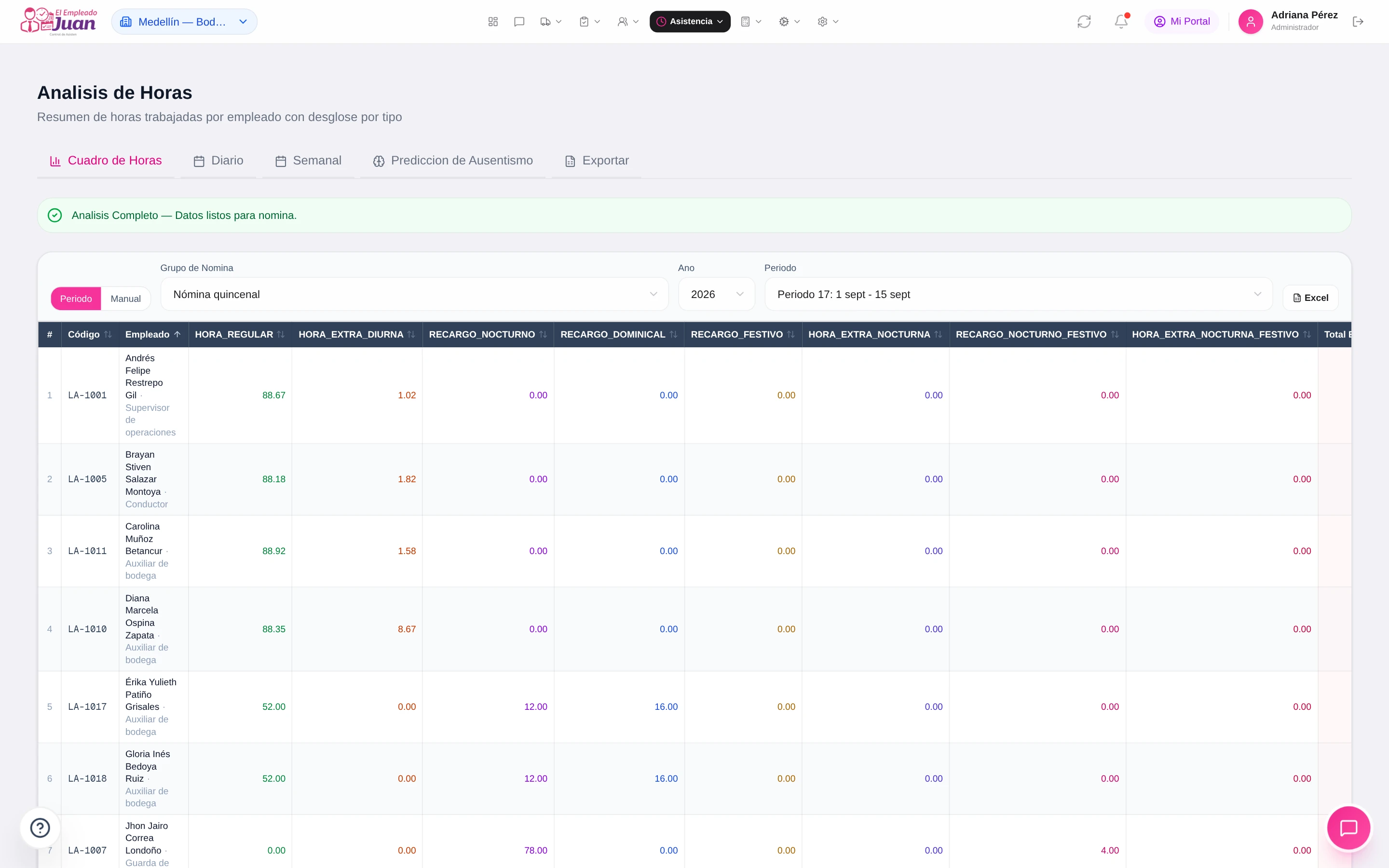Go to Mi Portal
This screenshot has height=868, width=1389.
(1181, 22)
